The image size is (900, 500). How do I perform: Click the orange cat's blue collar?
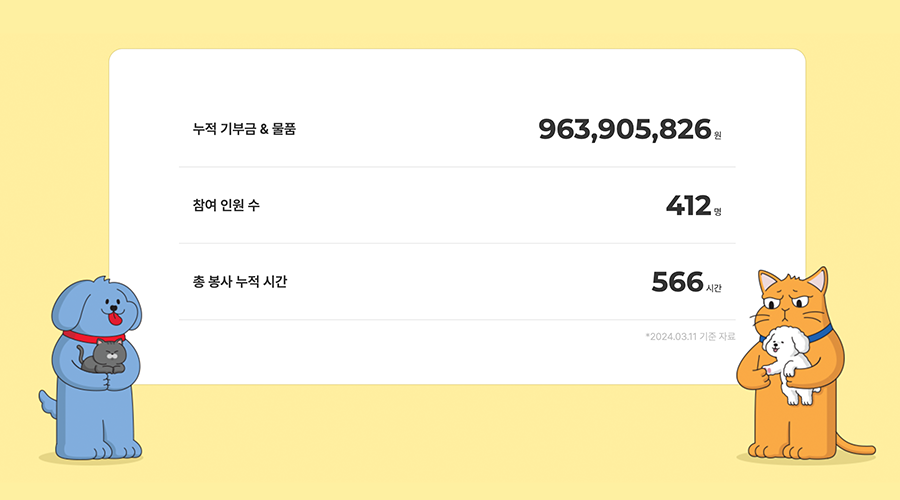[824, 331]
